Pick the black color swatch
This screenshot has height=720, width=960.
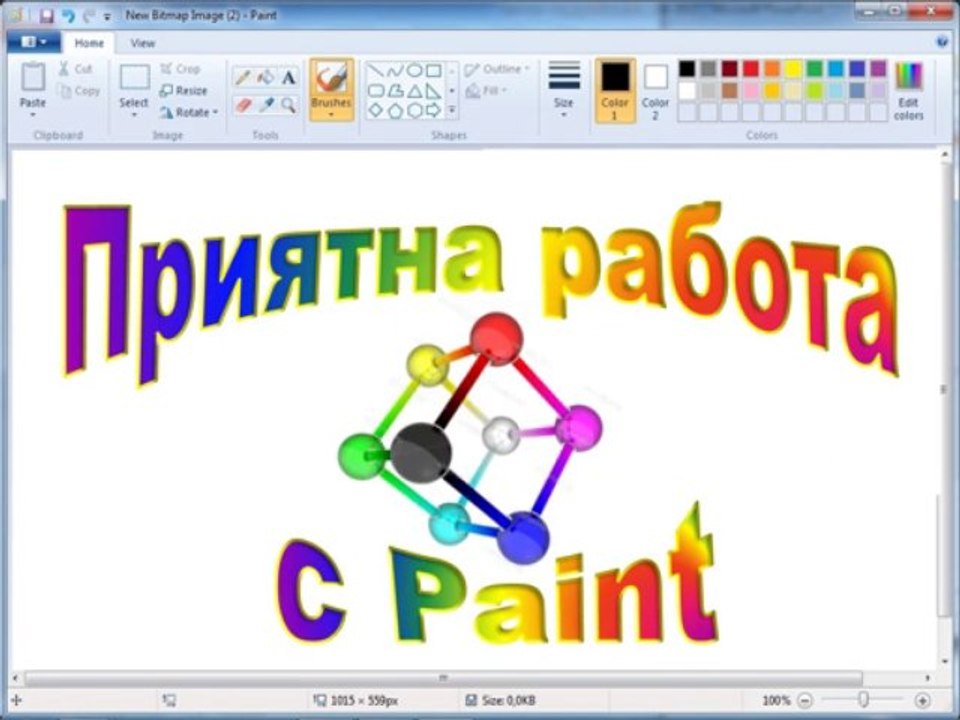[x=687, y=69]
